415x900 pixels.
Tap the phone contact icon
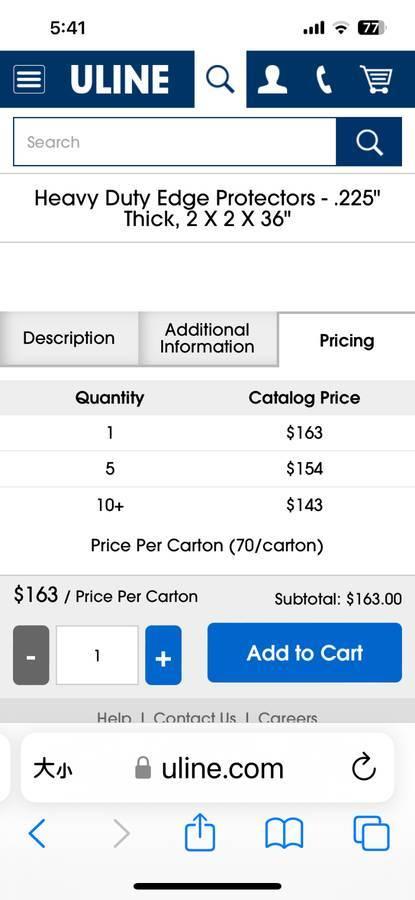[324, 79]
